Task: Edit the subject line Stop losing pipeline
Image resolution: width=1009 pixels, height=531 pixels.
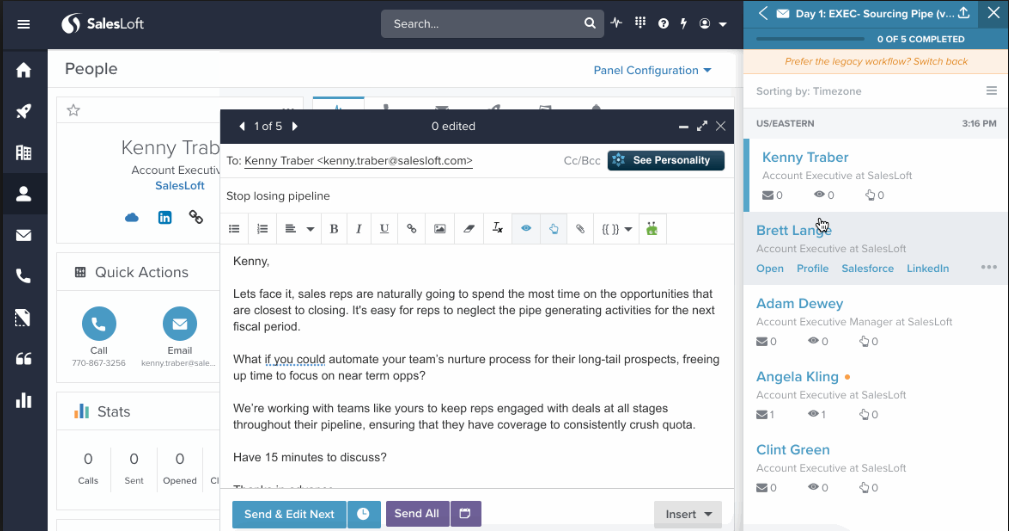Action: tap(476, 196)
